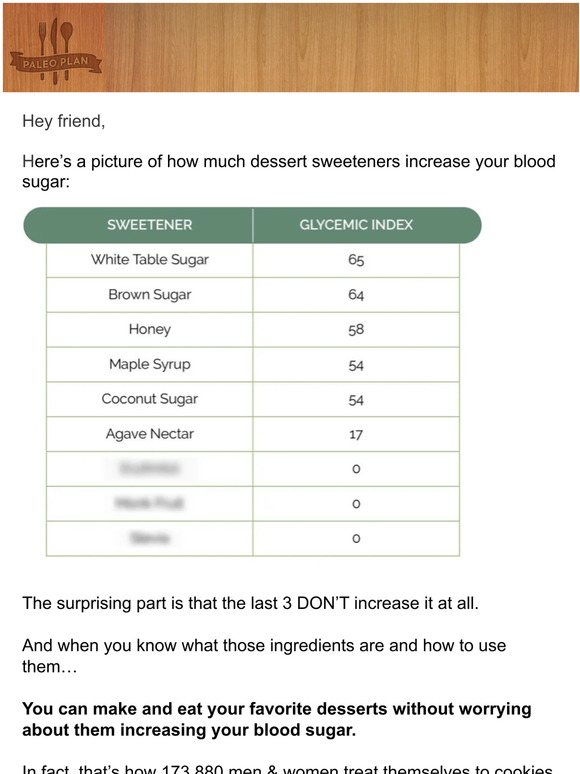Click the 'last 3 DON'T increase' sentence

point(250,603)
